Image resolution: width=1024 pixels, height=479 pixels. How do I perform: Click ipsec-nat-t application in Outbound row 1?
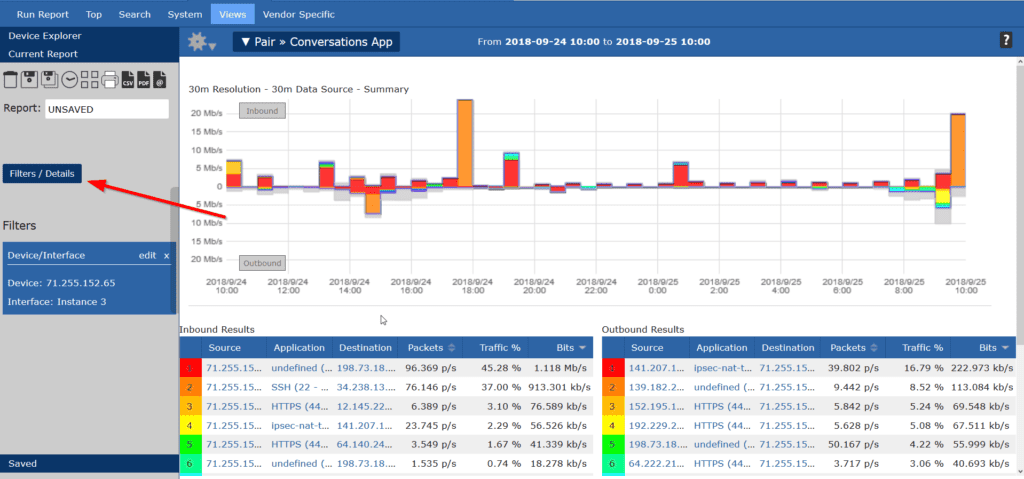click(724, 368)
